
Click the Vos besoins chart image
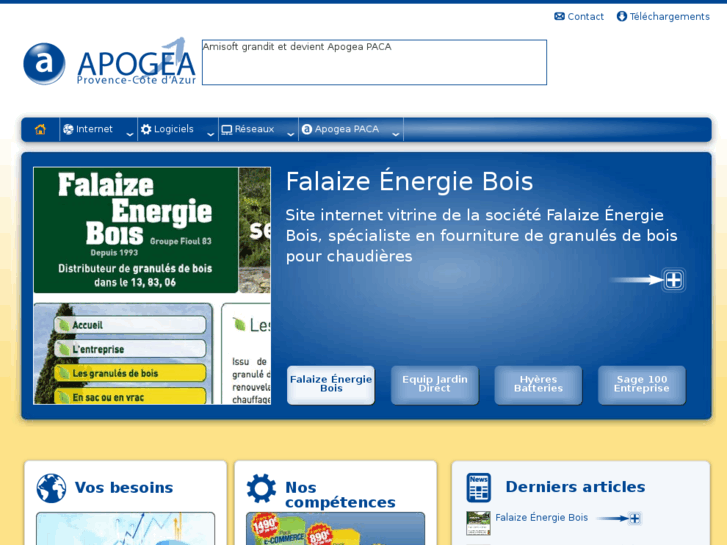(x=125, y=529)
